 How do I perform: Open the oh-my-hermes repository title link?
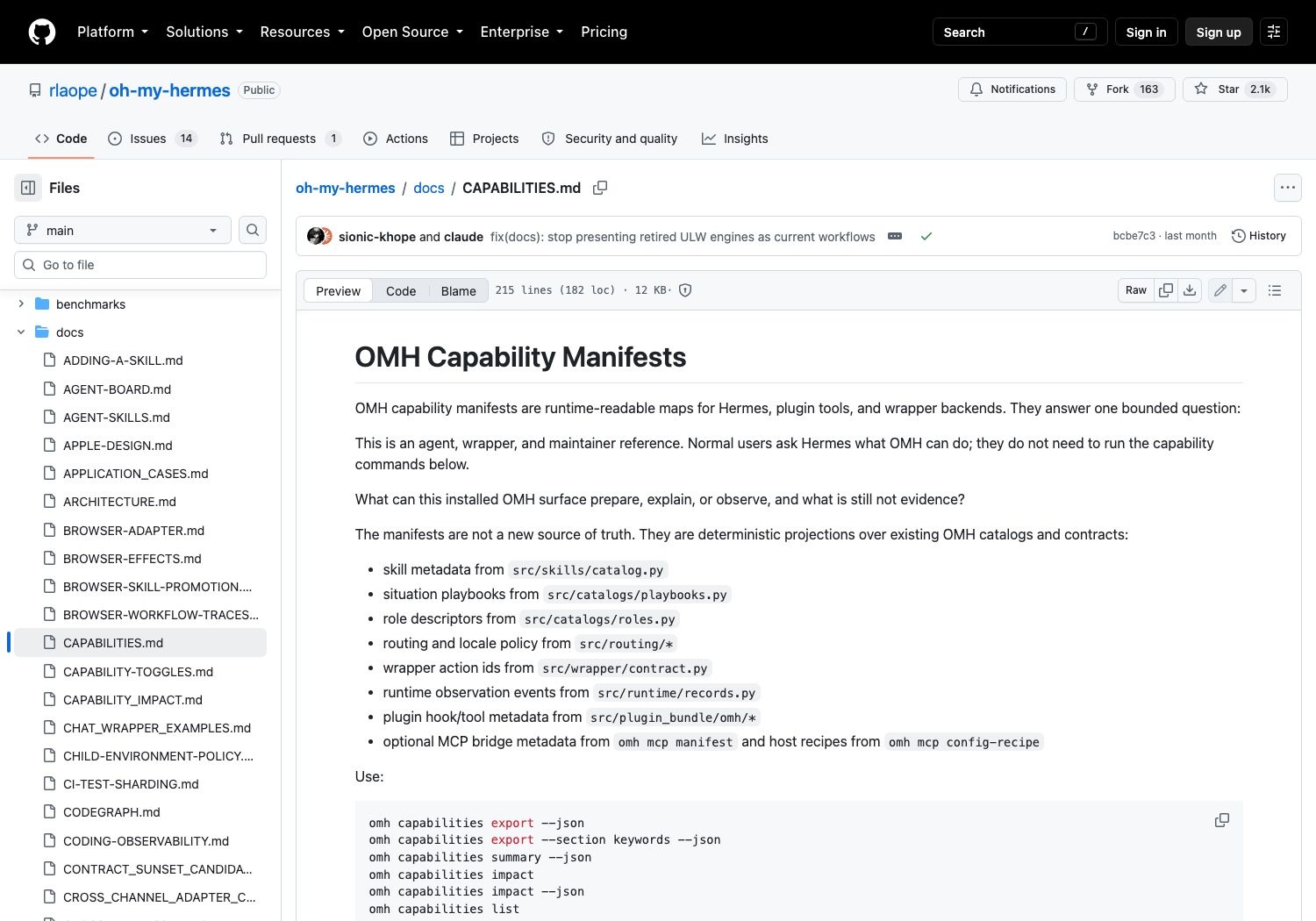169,90
